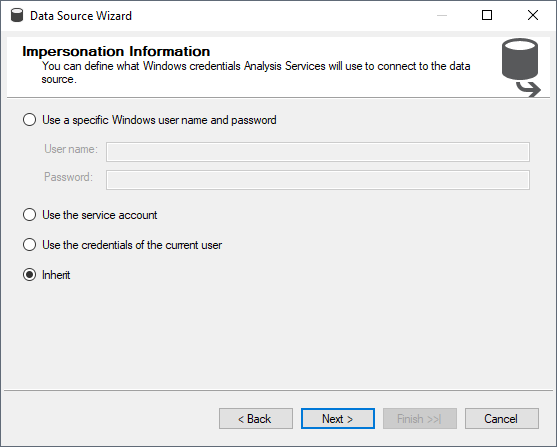Click into the User name text field
The width and height of the screenshot is (557, 447).
click(318, 152)
